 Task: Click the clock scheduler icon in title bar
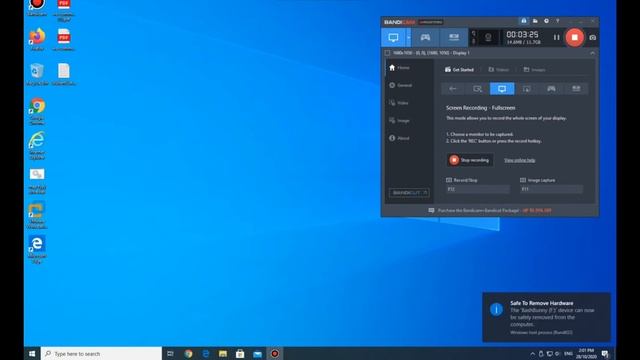(546, 21)
